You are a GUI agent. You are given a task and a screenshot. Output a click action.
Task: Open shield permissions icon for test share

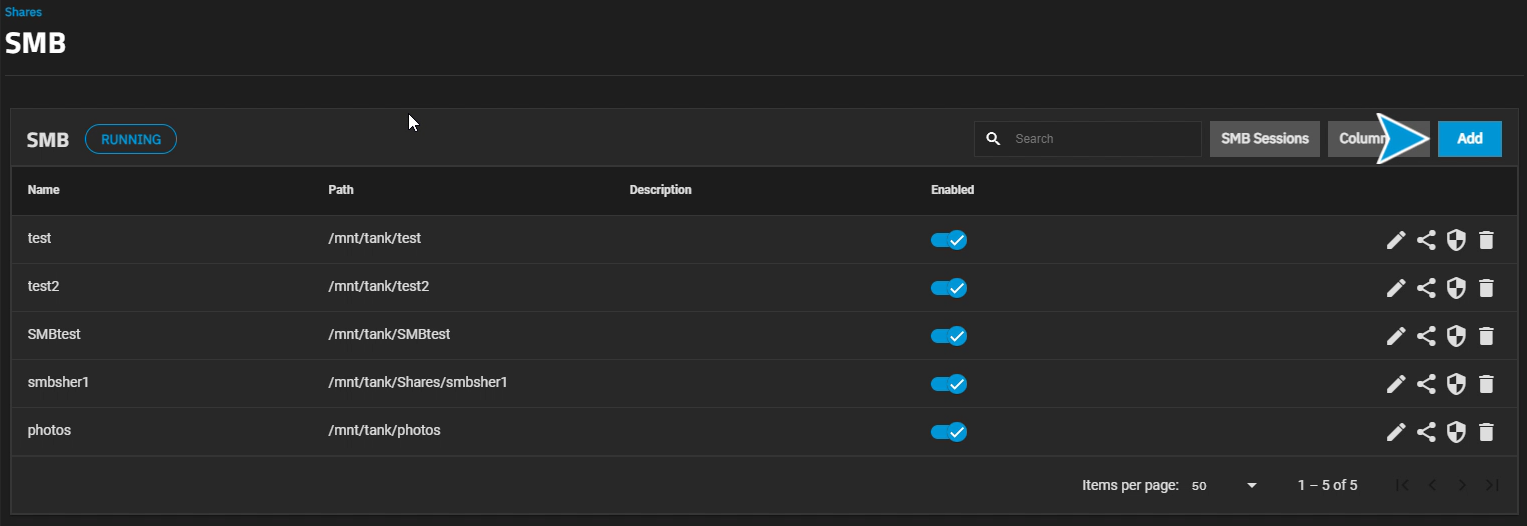tap(1456, 240)
